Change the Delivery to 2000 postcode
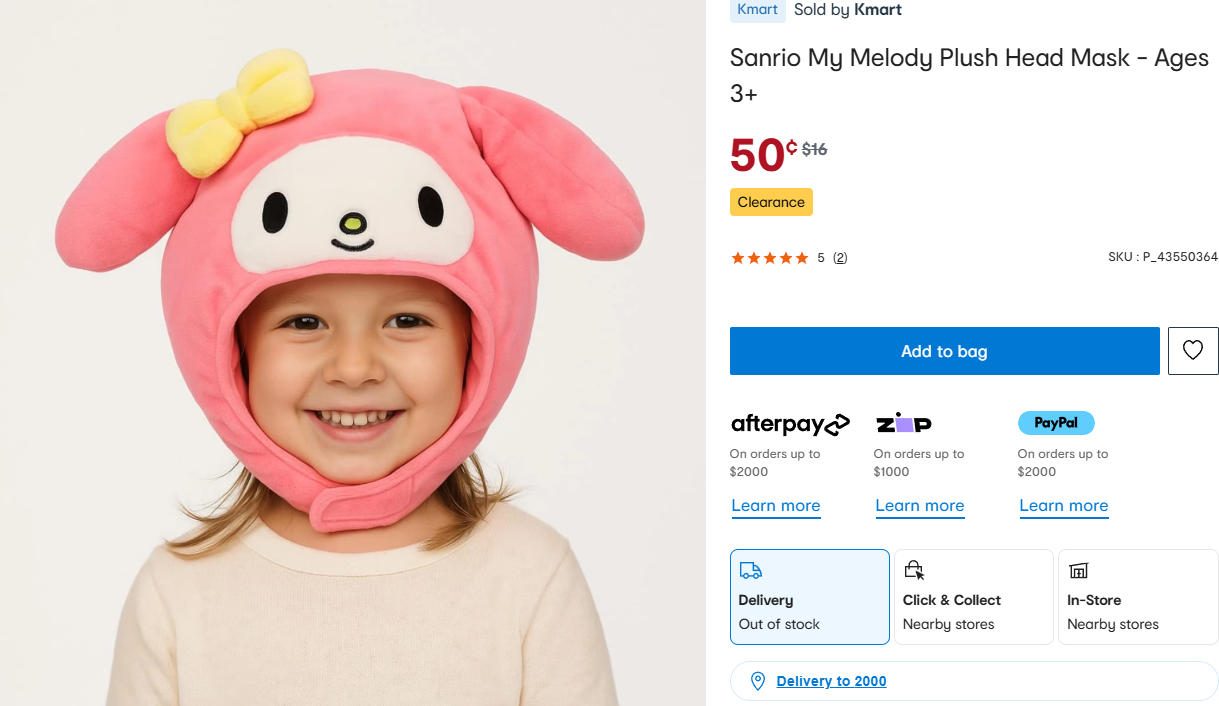This screenshot has width=1219, height=706. (x=831, y=681)
